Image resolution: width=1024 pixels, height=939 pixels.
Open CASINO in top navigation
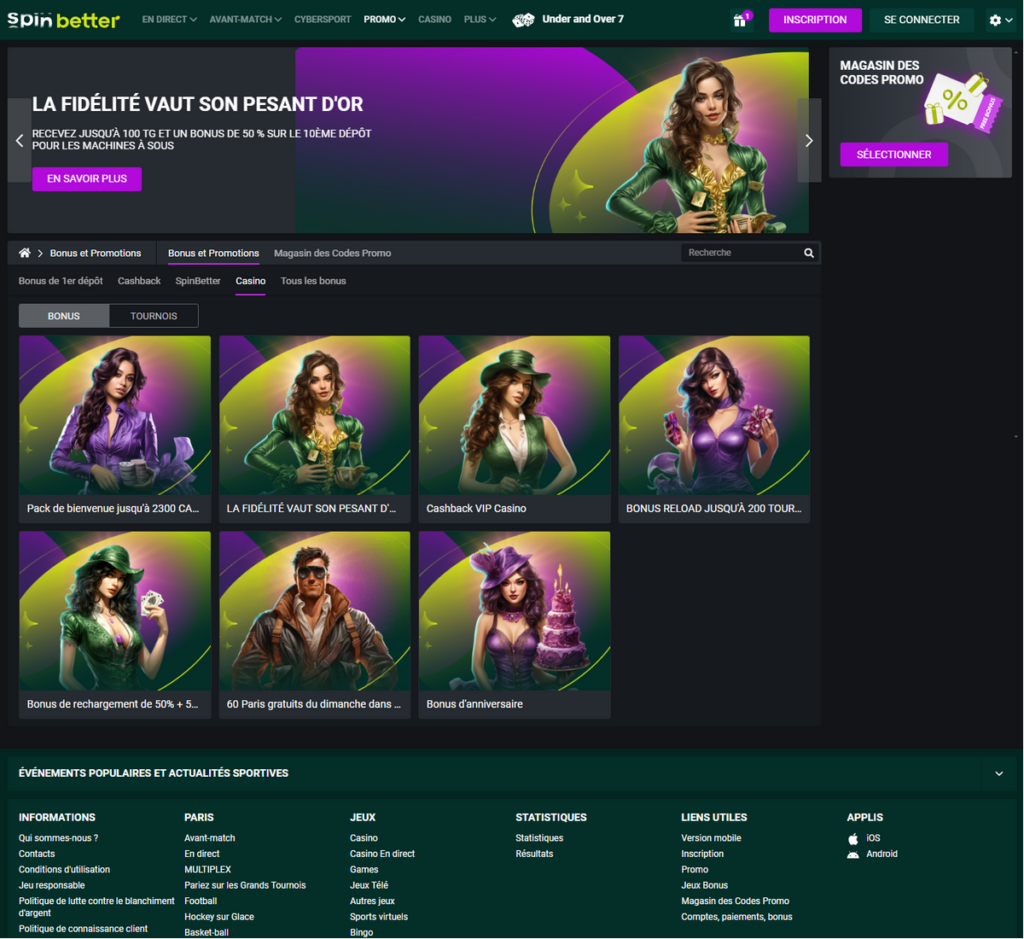pos(434,20)
